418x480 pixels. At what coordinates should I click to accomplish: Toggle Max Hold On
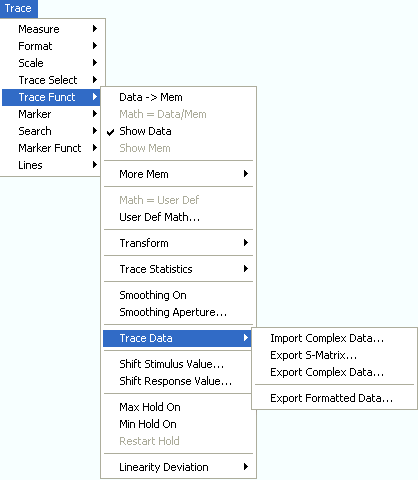178,407
